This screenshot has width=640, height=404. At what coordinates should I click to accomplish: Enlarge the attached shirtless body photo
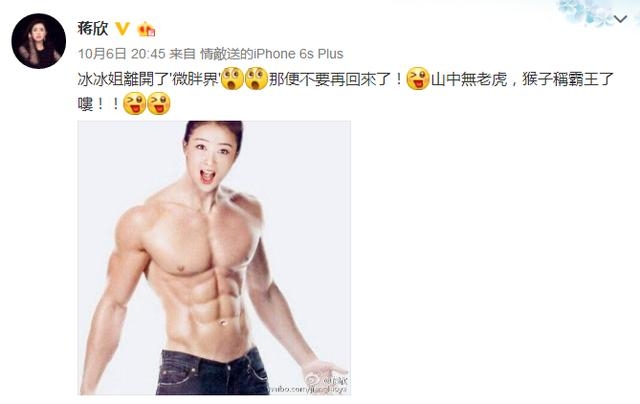point(214,257)
